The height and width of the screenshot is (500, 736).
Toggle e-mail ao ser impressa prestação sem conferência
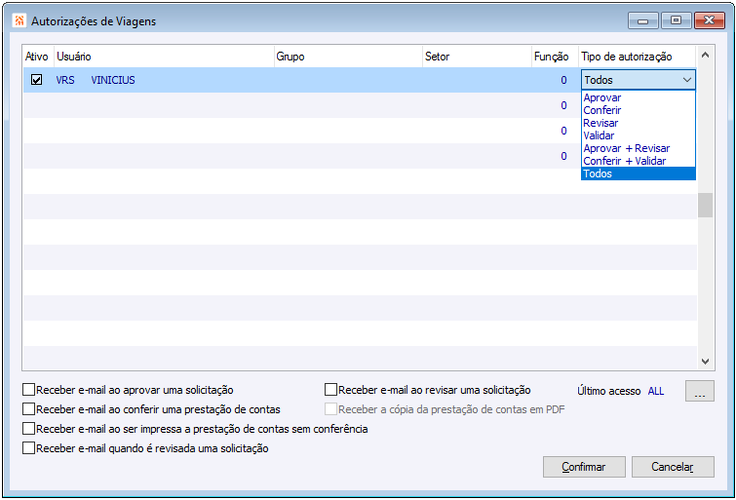coord(29,429)
